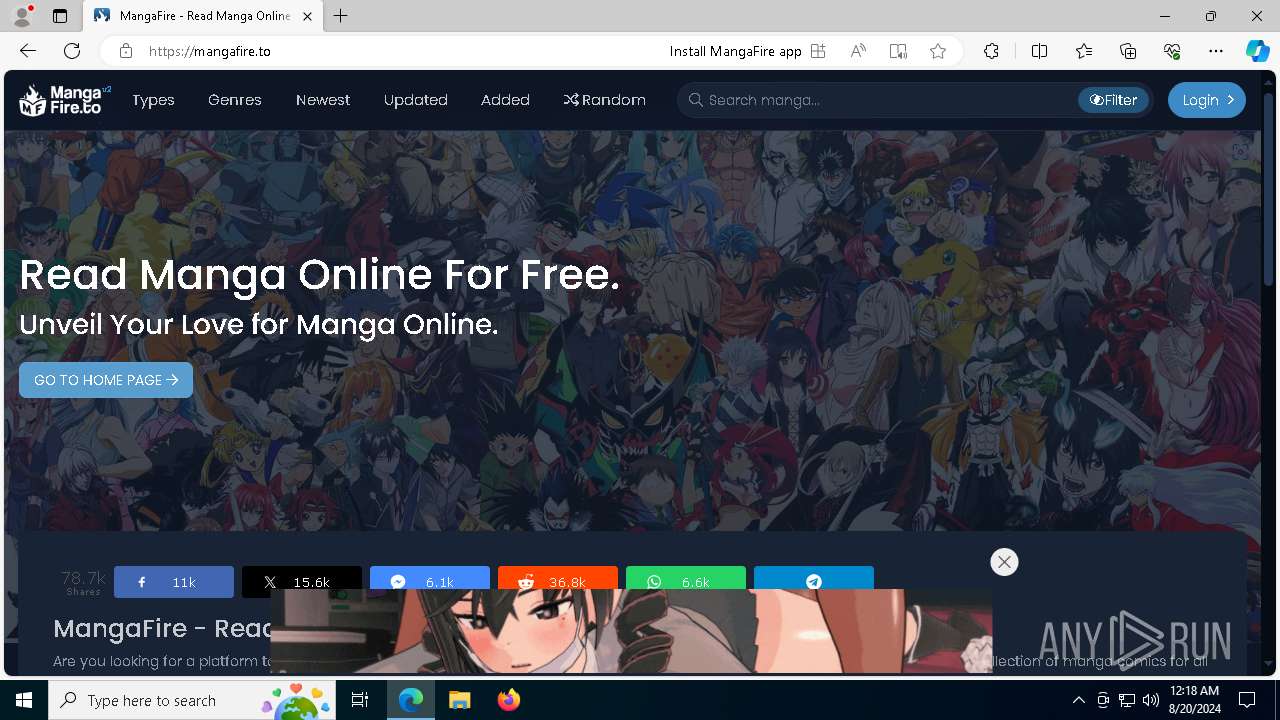Open the Genres menu
This screenshot has height=720, width=1280.
pos(235,100)
